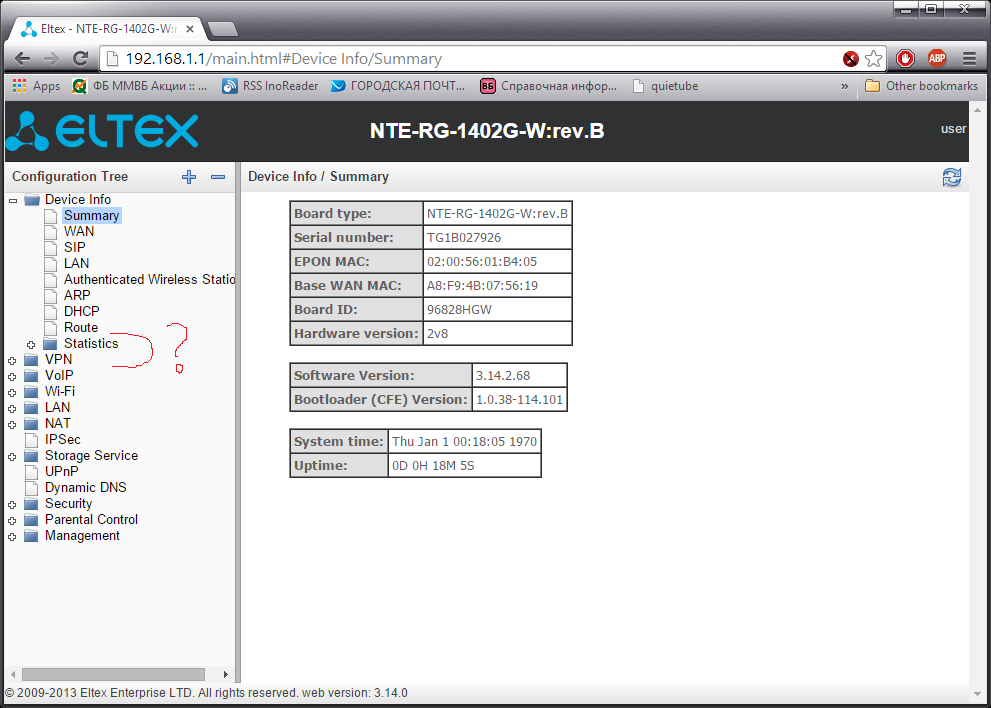Open the Other bookmarks folder
991x708 pixels.
point(921,86)
